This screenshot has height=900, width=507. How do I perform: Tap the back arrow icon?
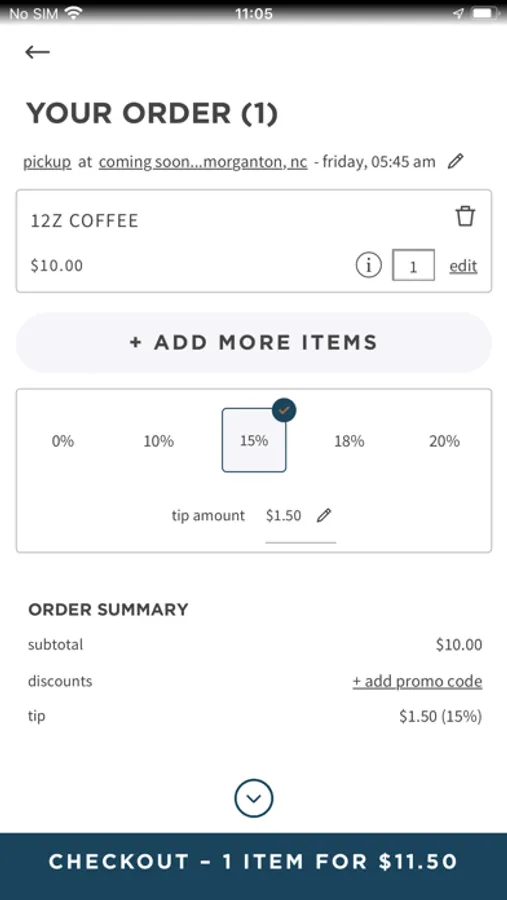click(37, 52)
